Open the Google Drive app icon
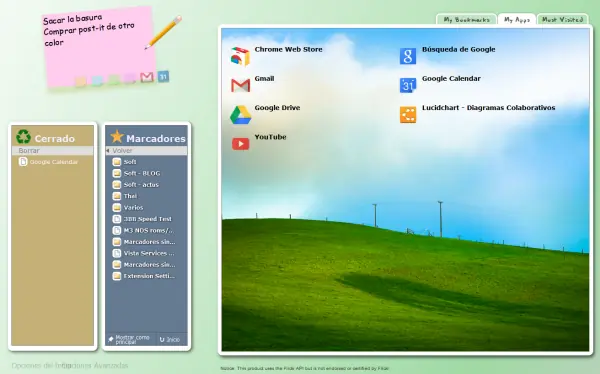 pos(240,114)
